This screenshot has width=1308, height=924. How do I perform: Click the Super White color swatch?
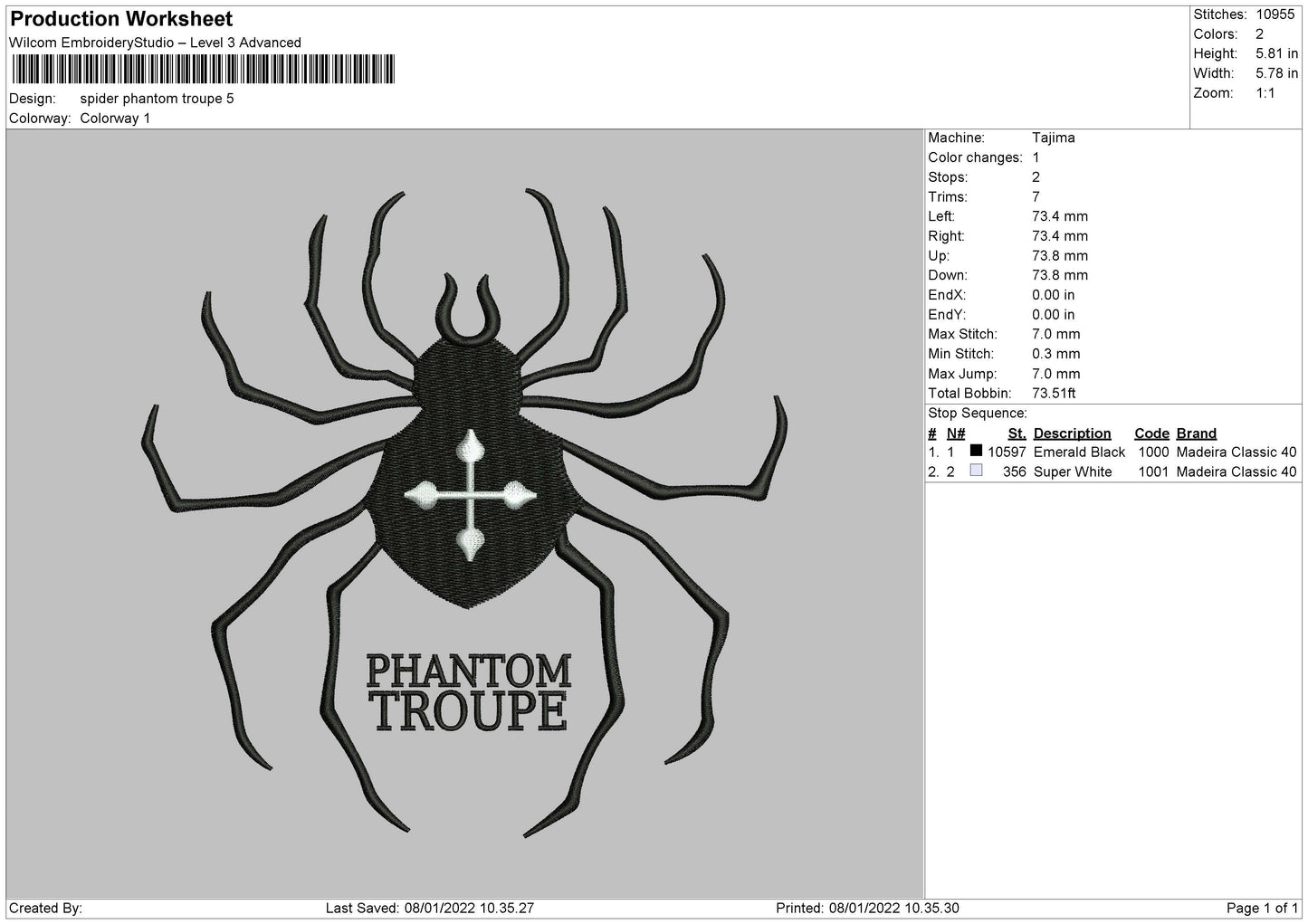click(x=976, y=471)
